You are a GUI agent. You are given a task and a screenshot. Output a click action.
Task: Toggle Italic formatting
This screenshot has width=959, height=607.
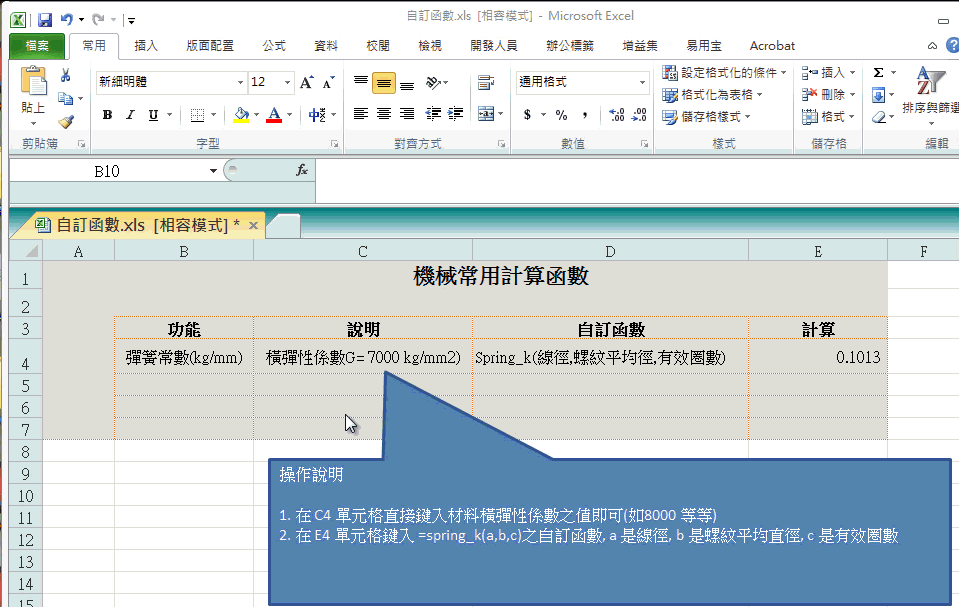click(x=130, y=114)
